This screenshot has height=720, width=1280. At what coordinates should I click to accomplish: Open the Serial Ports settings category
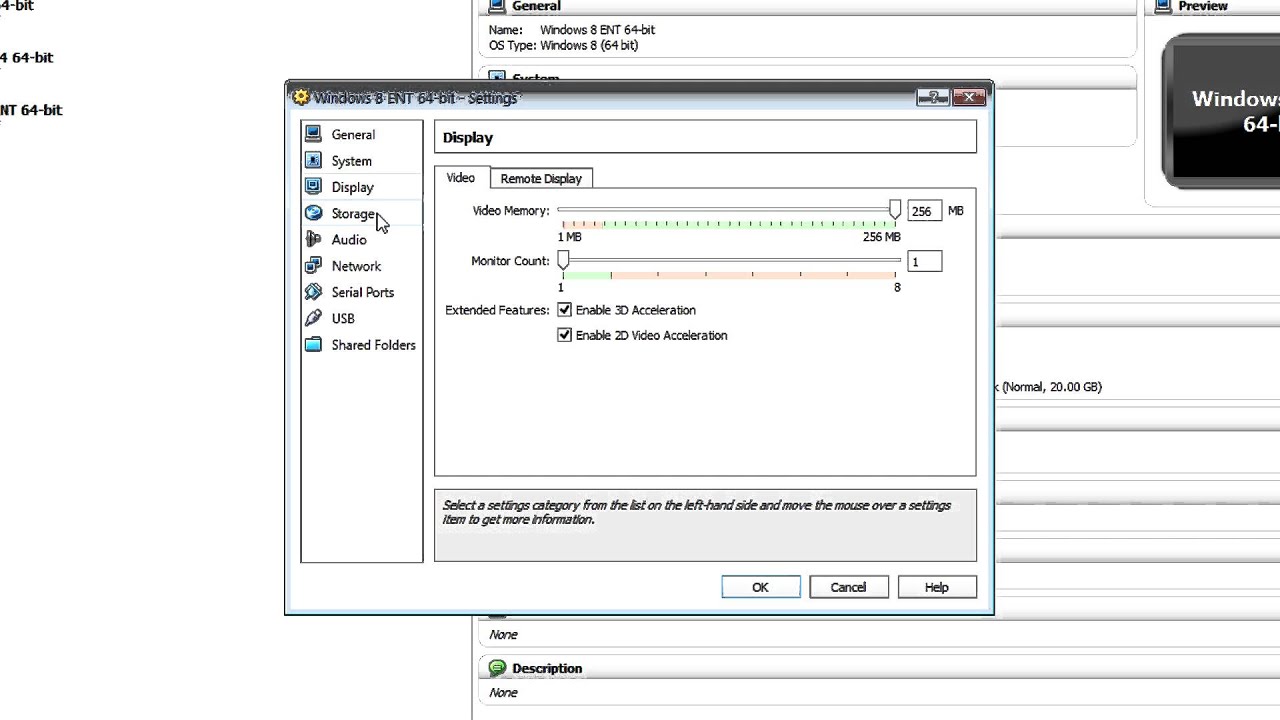tap(362, 292)
